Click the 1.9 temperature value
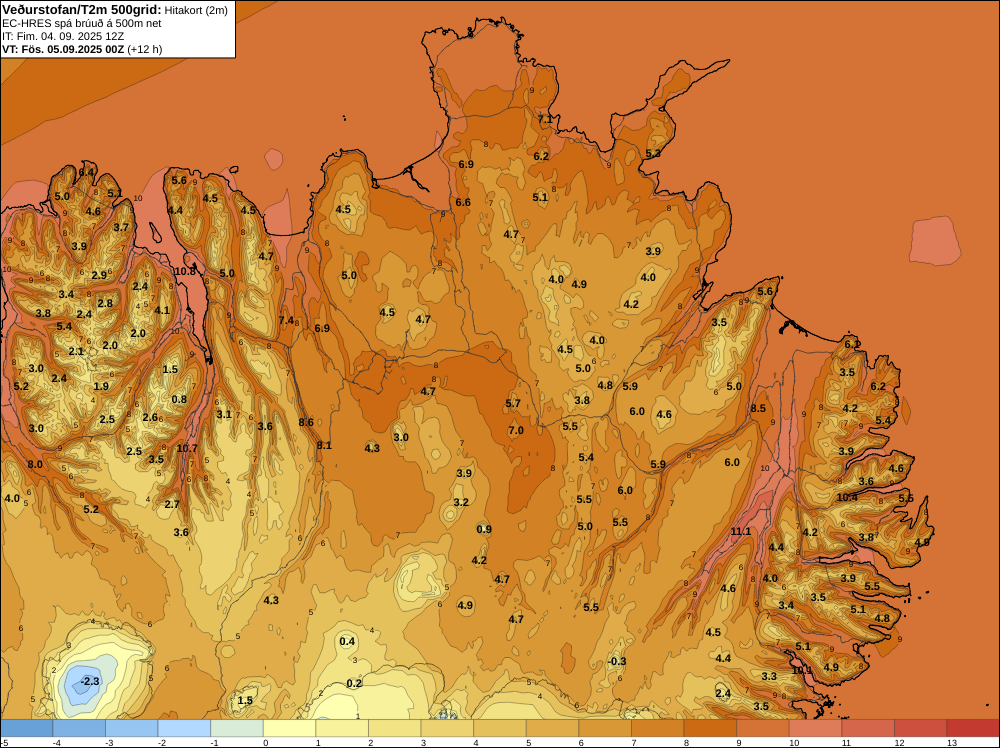The image size is (1000, 748). point(101,386)
